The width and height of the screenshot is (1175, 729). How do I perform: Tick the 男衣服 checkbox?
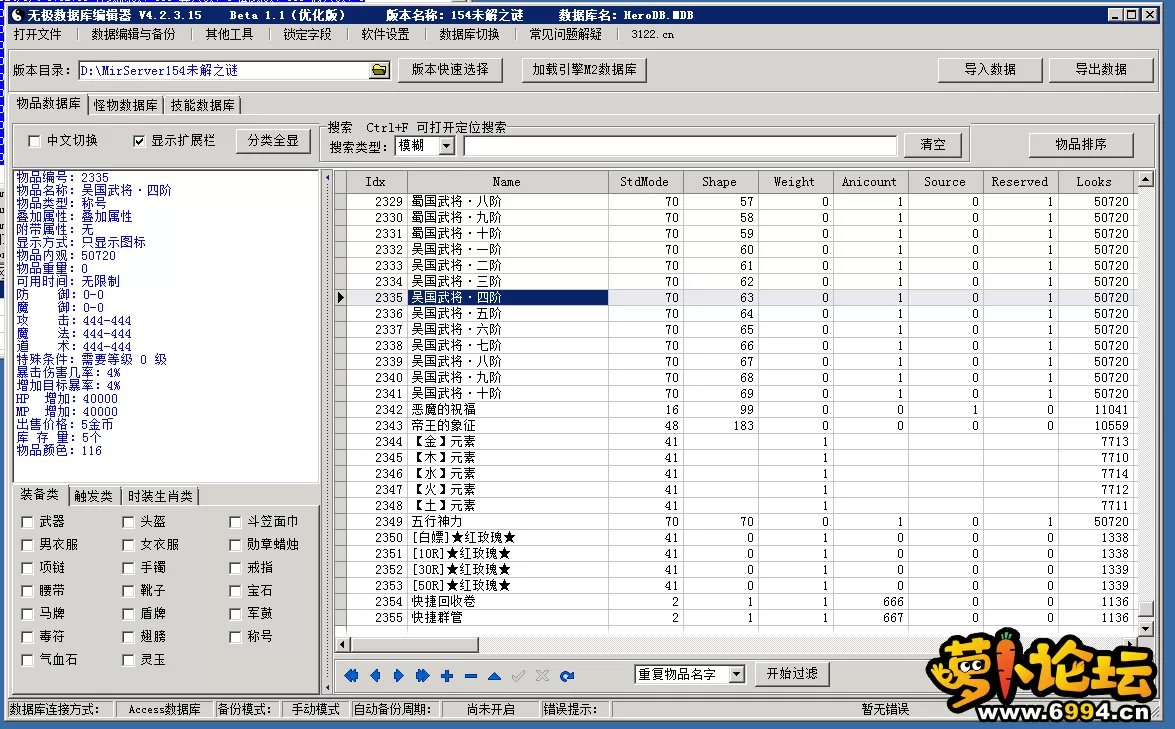pos(28,545)
